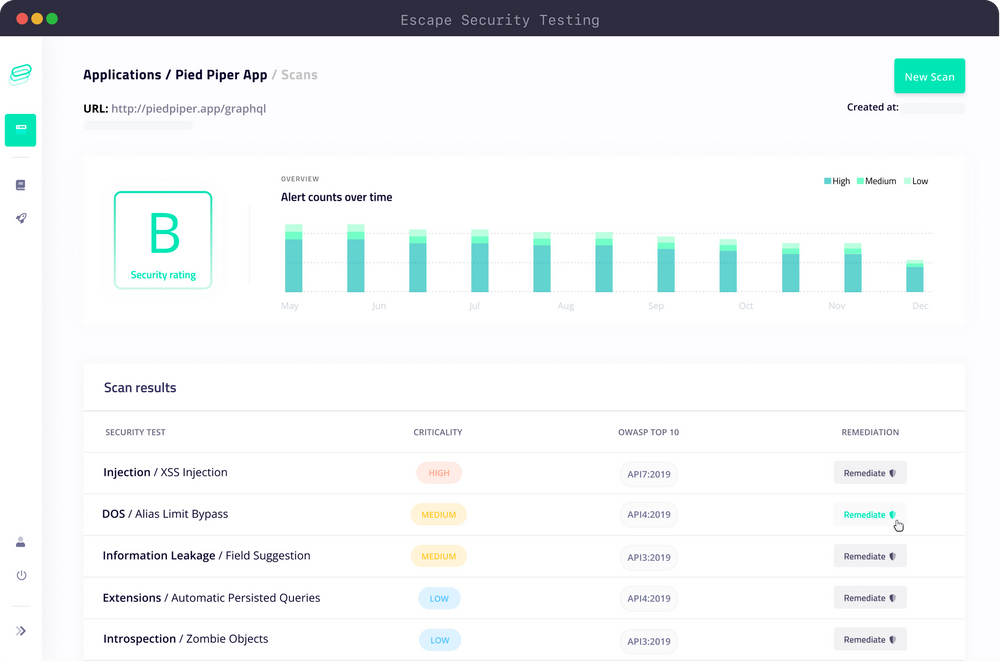
Task: Toggle Medium series in chart legend
Action: coord(876,181)
